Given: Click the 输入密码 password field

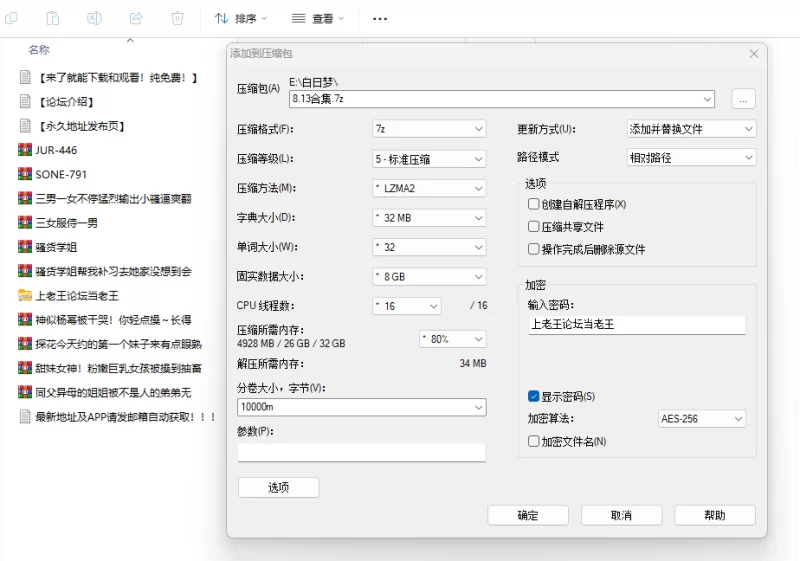Looking at the screenshot, I should tap(637, 324).
